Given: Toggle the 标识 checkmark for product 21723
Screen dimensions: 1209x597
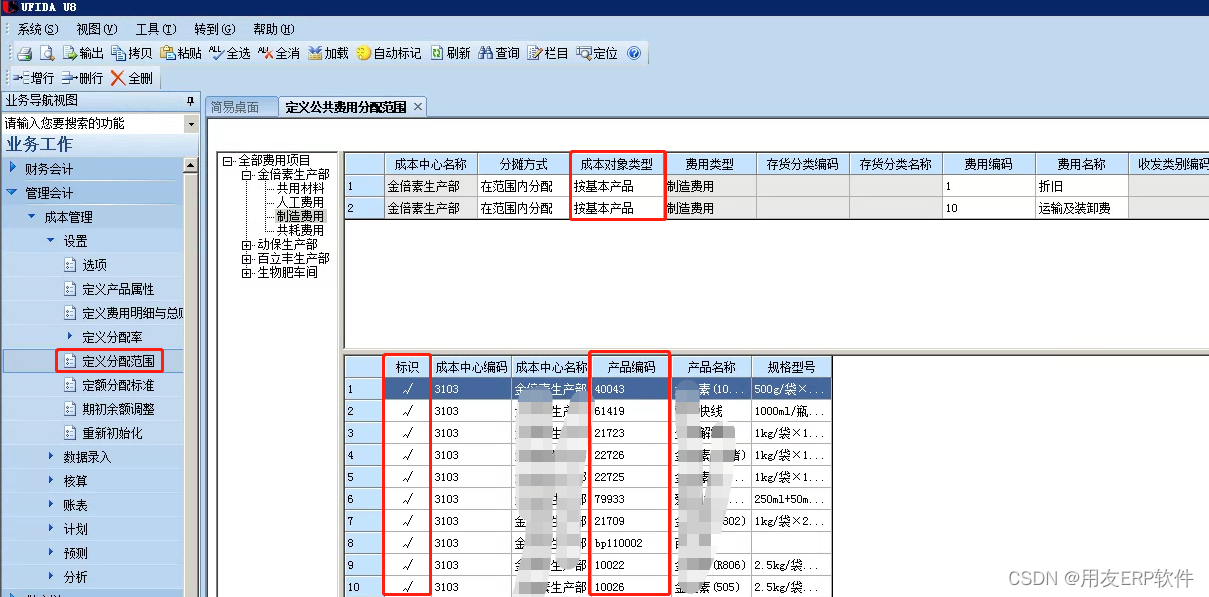Looking at the screenshot, I should (408, 433).
